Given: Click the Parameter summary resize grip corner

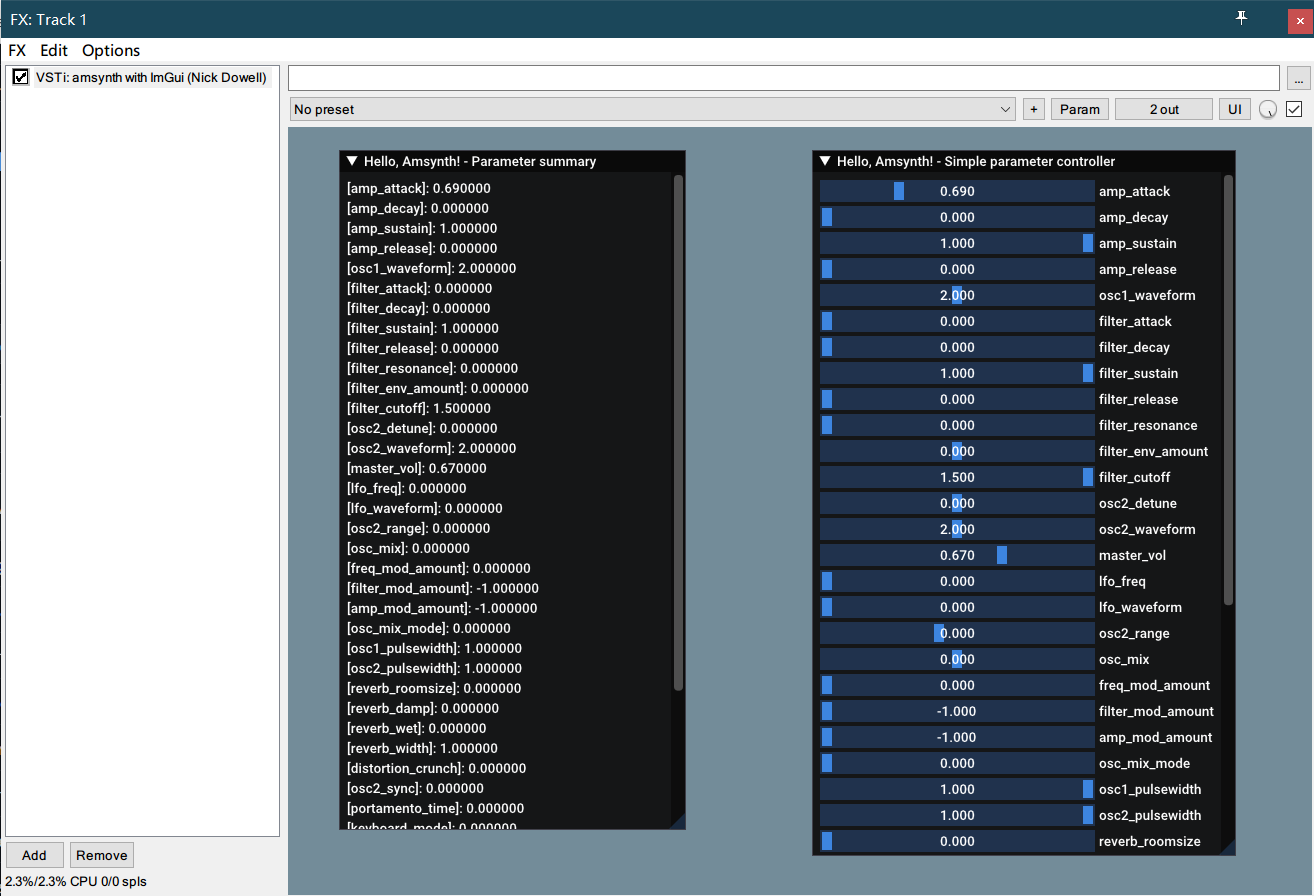Looking at the screenshot, I should point(677,821).
